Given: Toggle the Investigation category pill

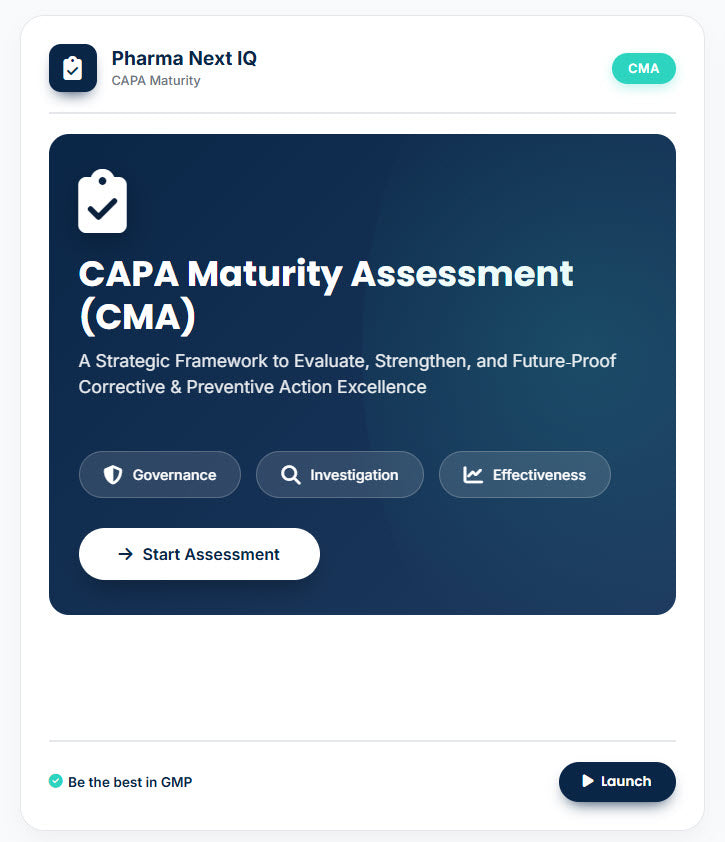Looking at the screenshot, I should 339,474.
